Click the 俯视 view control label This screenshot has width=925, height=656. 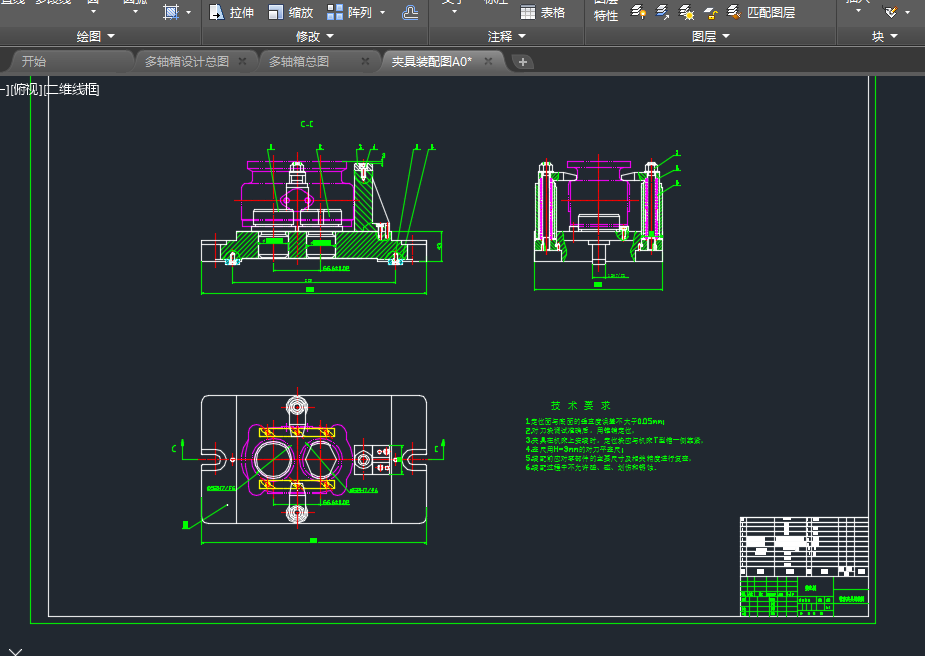(27, 90)
